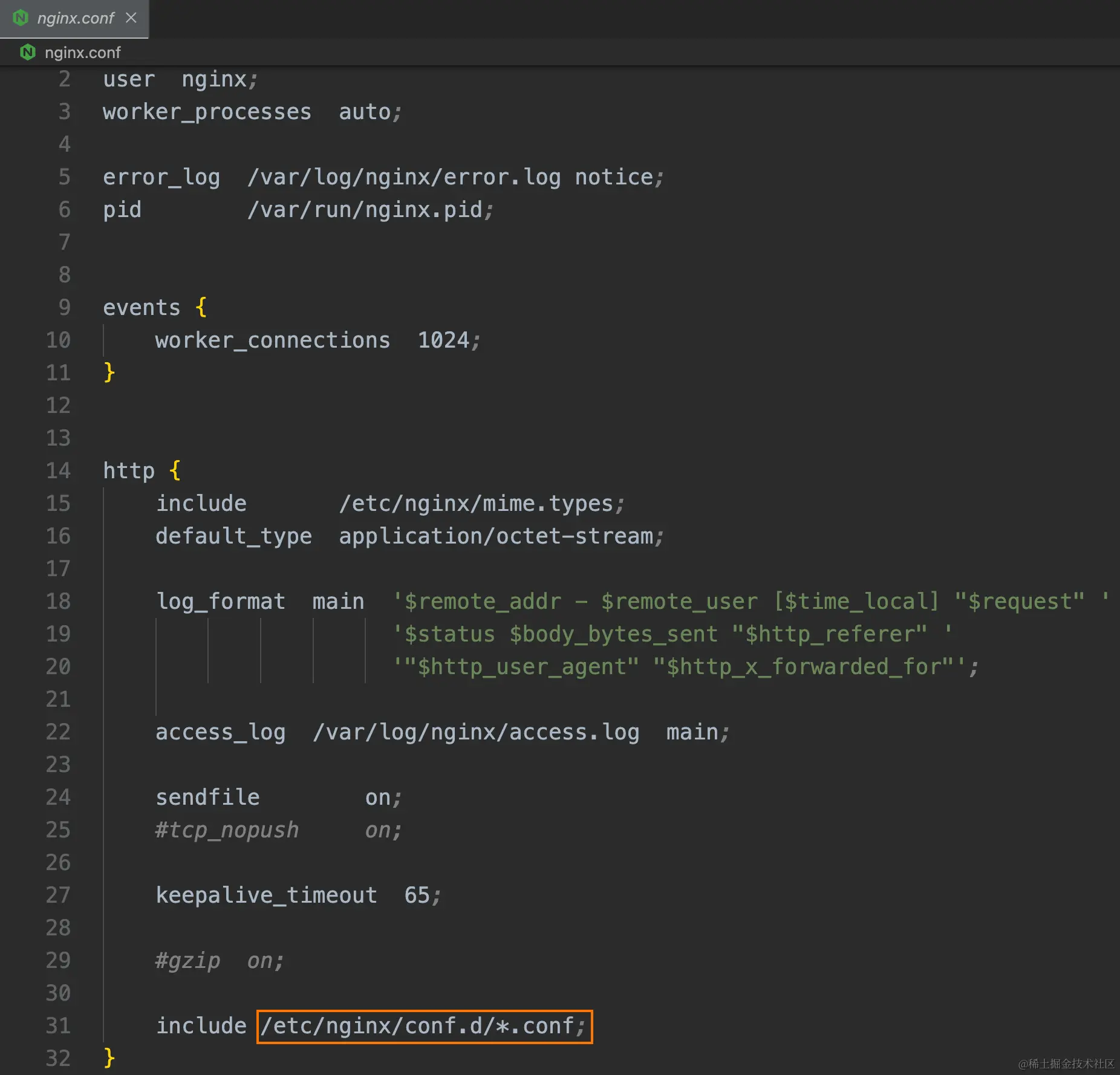Viewport: 1120px width, 1075px height.
Task: Click the 'sendfile' directive
Action: 207,797
